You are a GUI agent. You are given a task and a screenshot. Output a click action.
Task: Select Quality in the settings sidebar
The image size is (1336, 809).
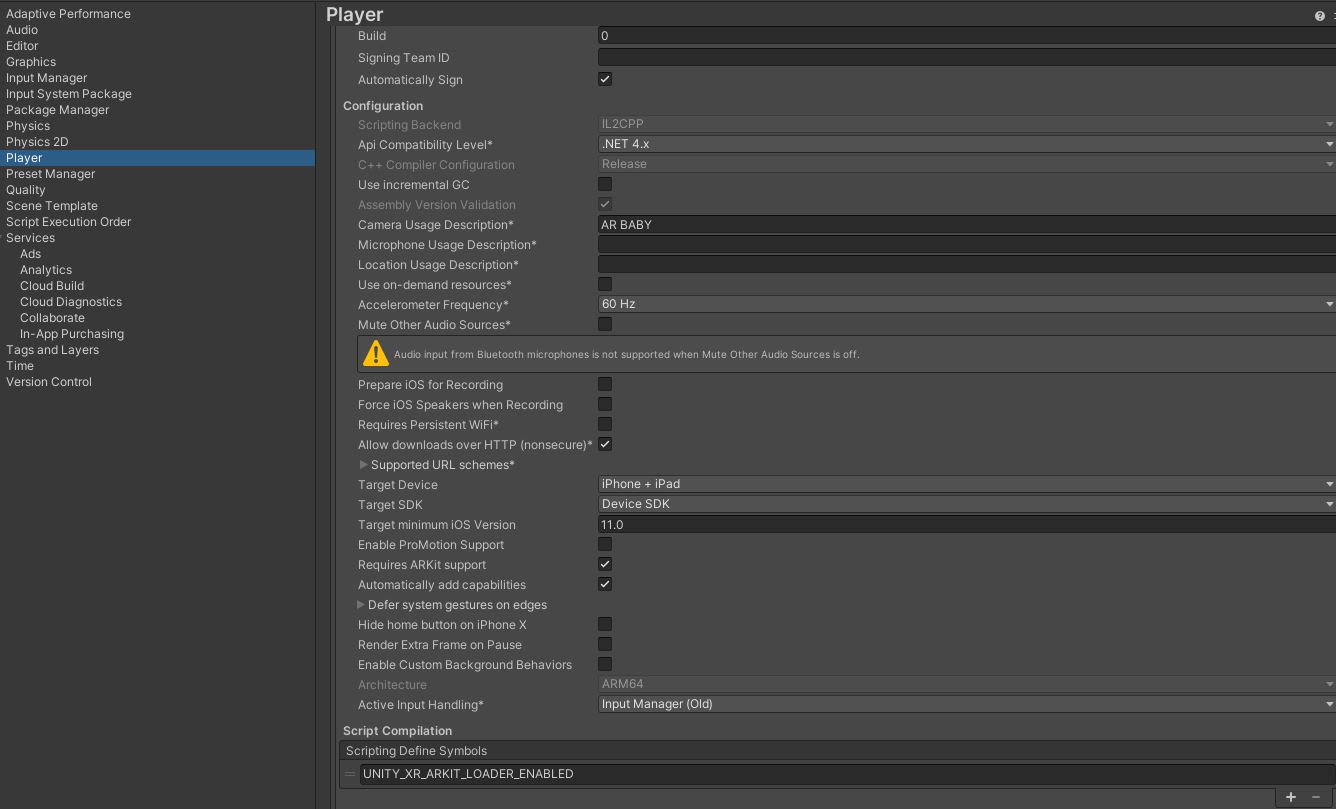[25, 189]
